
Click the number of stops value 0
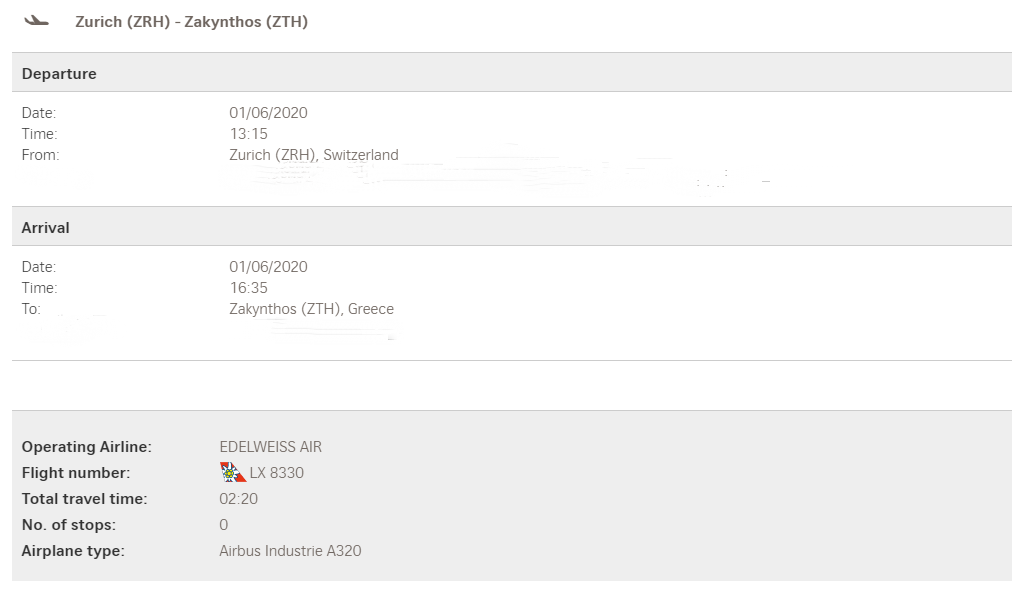tap(223, 525)
